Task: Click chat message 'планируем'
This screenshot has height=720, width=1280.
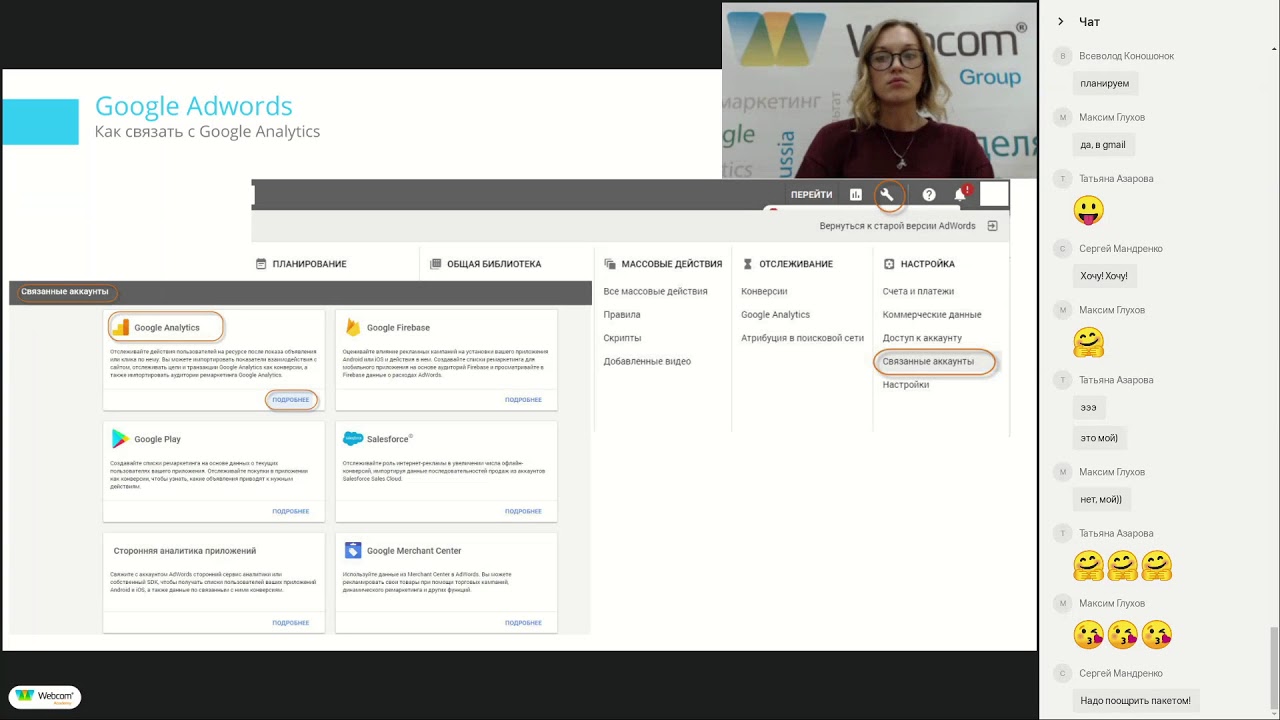Action: point(1105,84)
